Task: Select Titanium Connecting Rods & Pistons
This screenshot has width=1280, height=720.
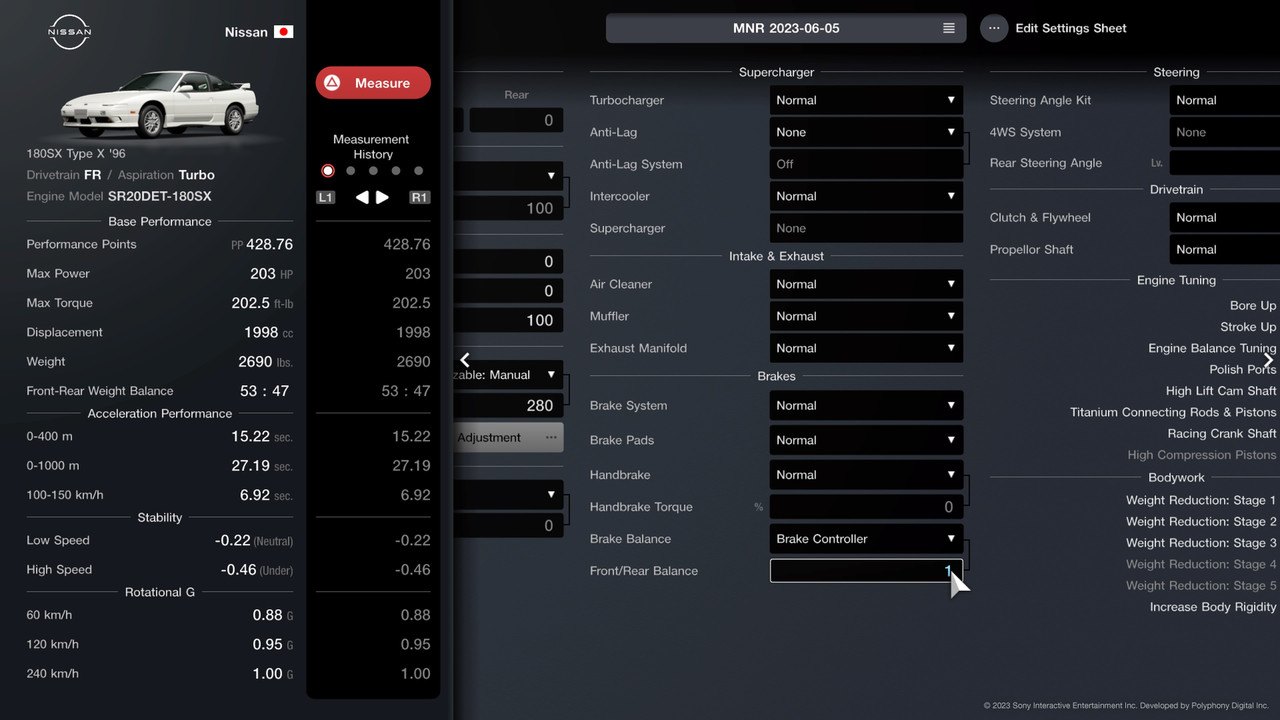Action: point(1173,412)
